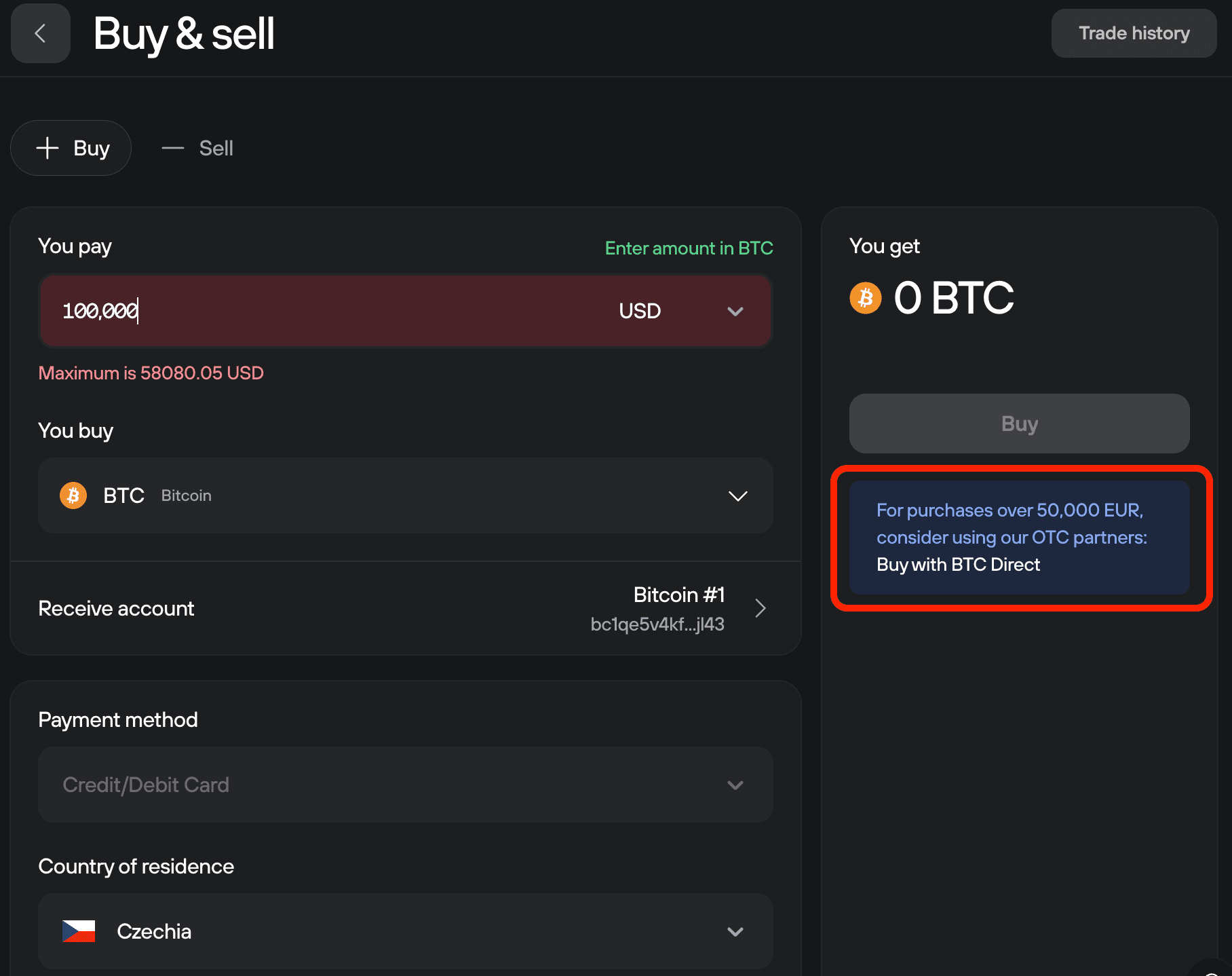The image size is (1232, 976).
Task: Switch to the Buy tab
Action: point(71,148)
